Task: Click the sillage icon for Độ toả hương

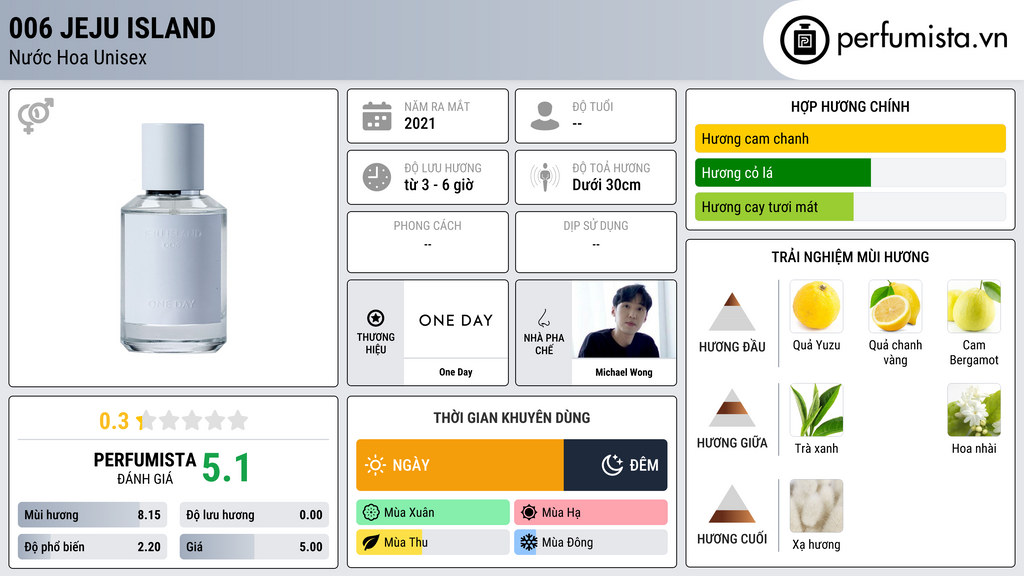Action: coord(545,177)
